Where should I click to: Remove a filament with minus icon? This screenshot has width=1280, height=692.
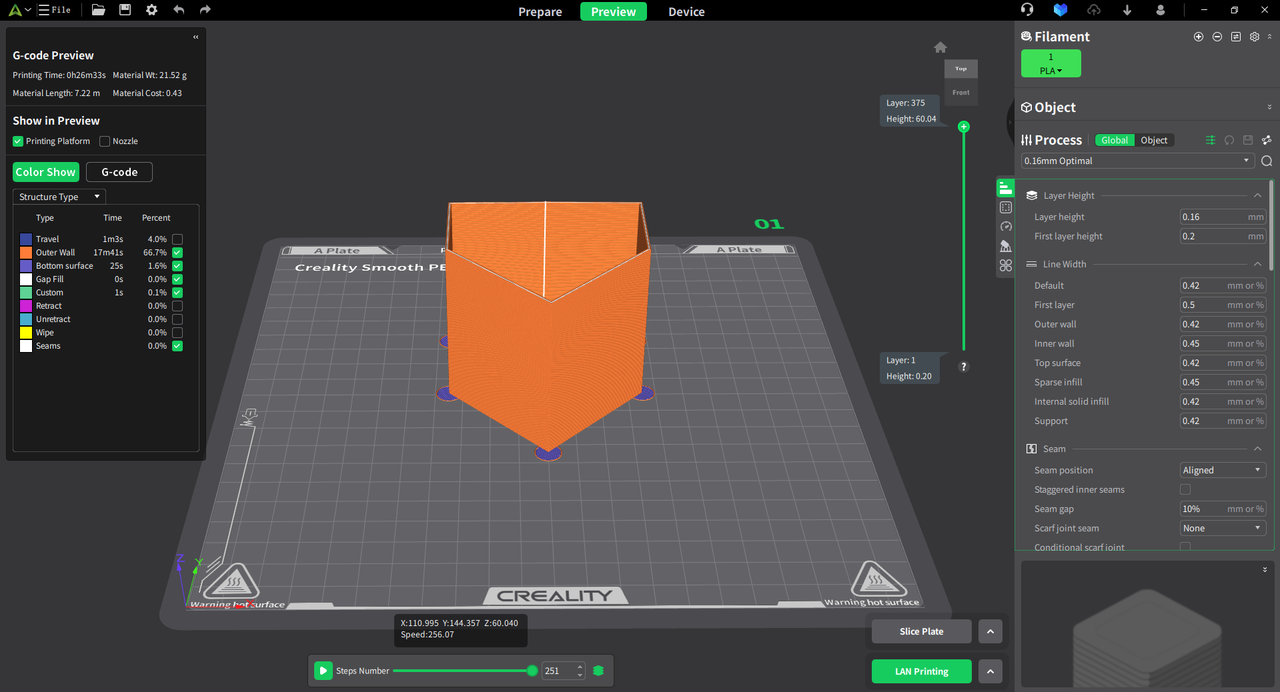pos(1217,36)
